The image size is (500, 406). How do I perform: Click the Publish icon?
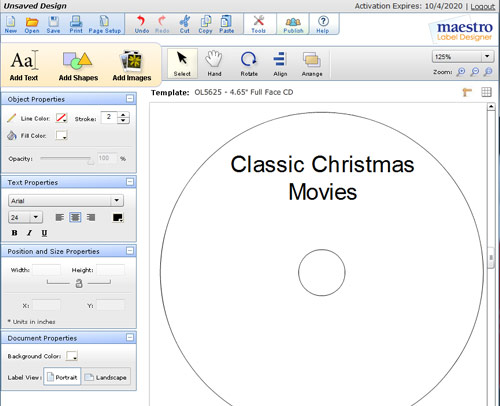pyautogui.click(x=293, y=24)
